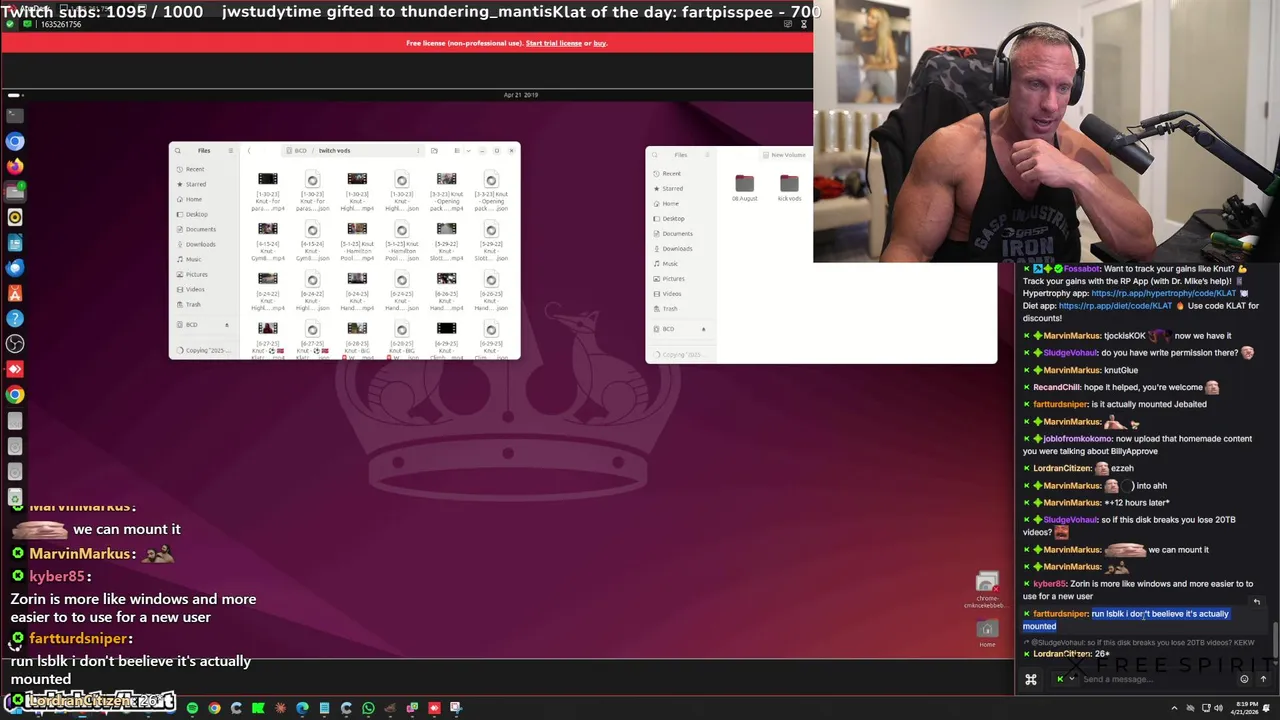The height and width of the screenshot is (720, 1280).
Task: Click the buy link in red banner
Action: pos(600,43)
